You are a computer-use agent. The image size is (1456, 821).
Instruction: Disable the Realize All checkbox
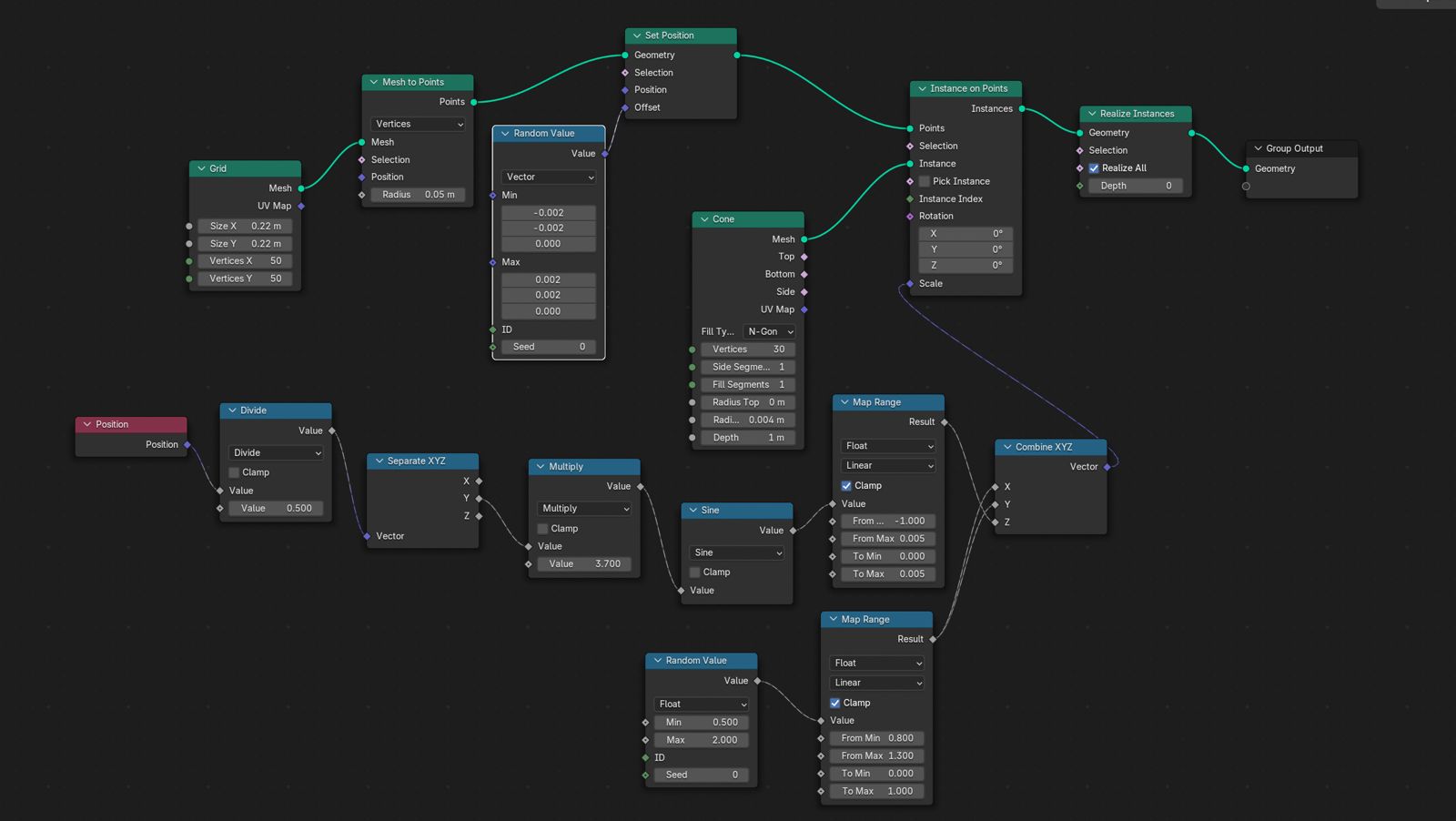click(1094, 168)
